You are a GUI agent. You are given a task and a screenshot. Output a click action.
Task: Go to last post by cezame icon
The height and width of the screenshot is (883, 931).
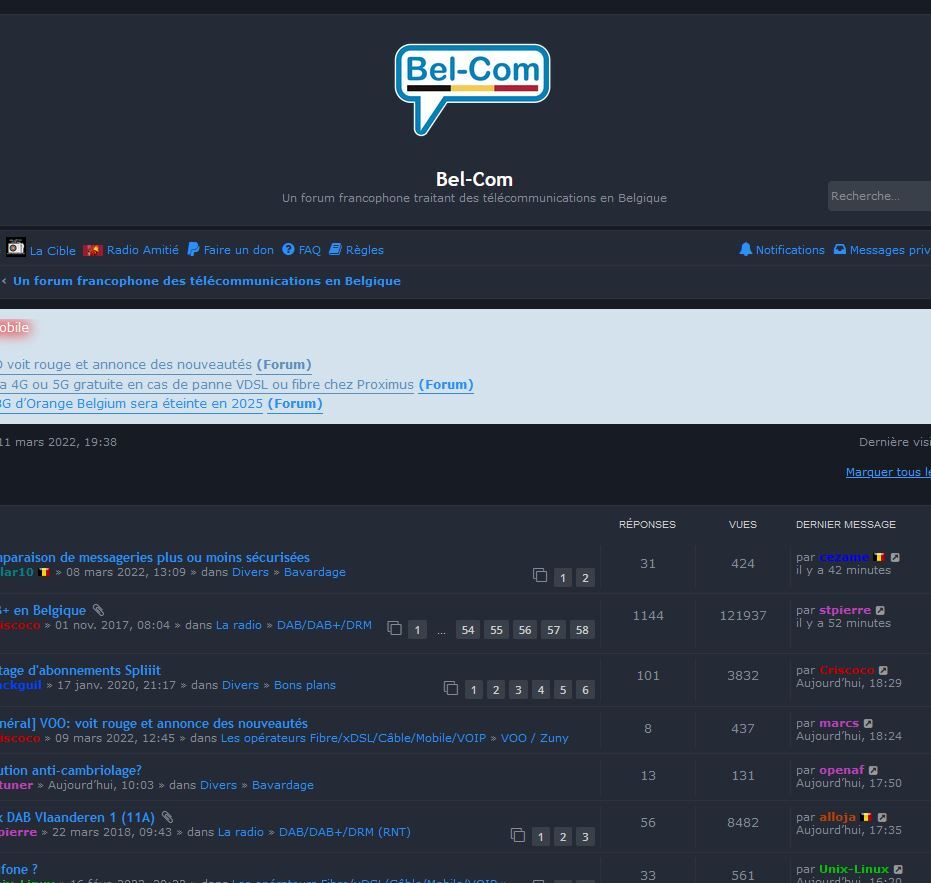point(895,558)
